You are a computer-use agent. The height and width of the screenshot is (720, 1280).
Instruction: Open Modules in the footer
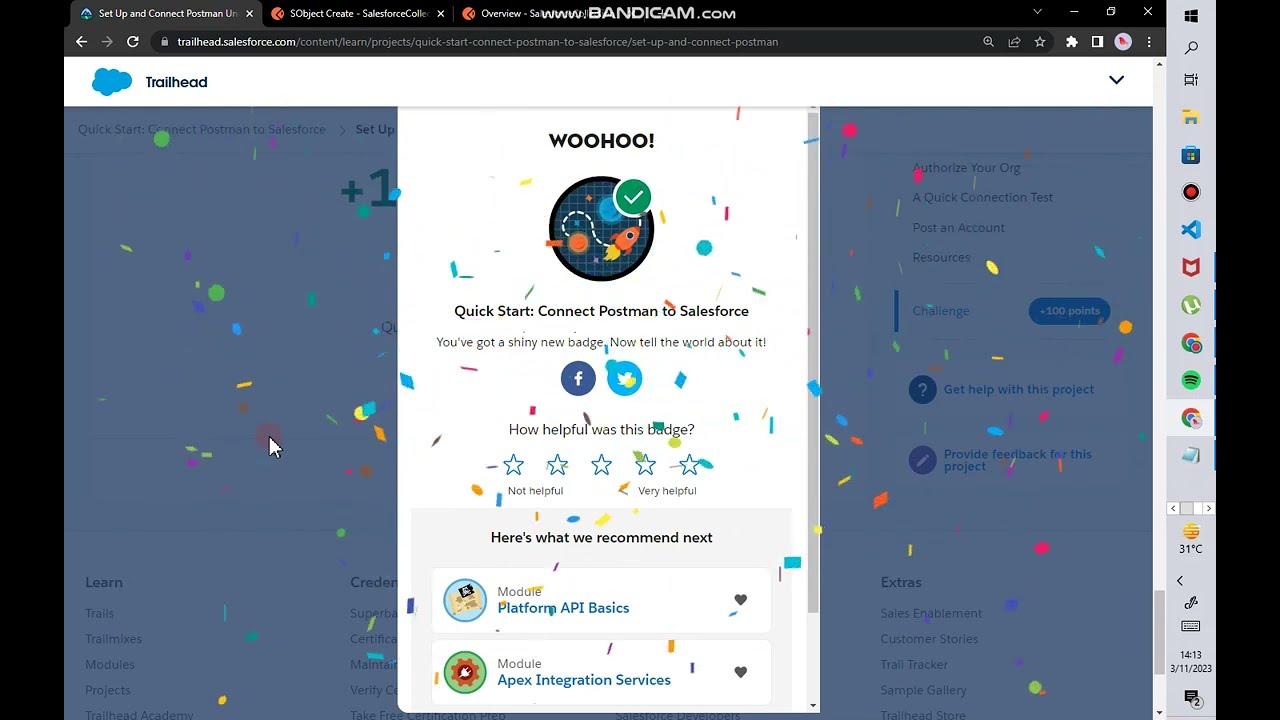tap(110, 665)
